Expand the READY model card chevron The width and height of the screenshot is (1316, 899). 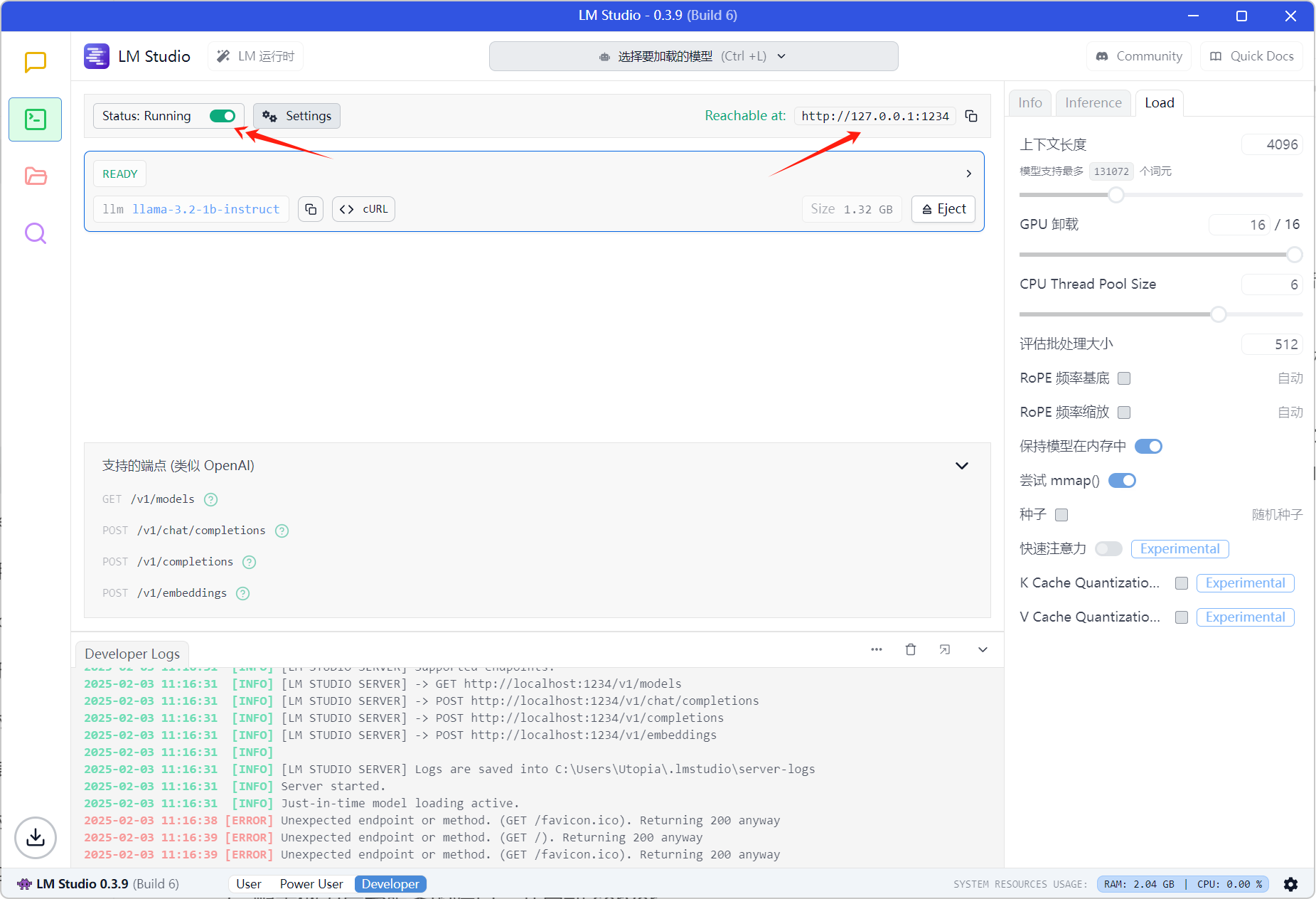pyautogui.click(x=968, y=174)
